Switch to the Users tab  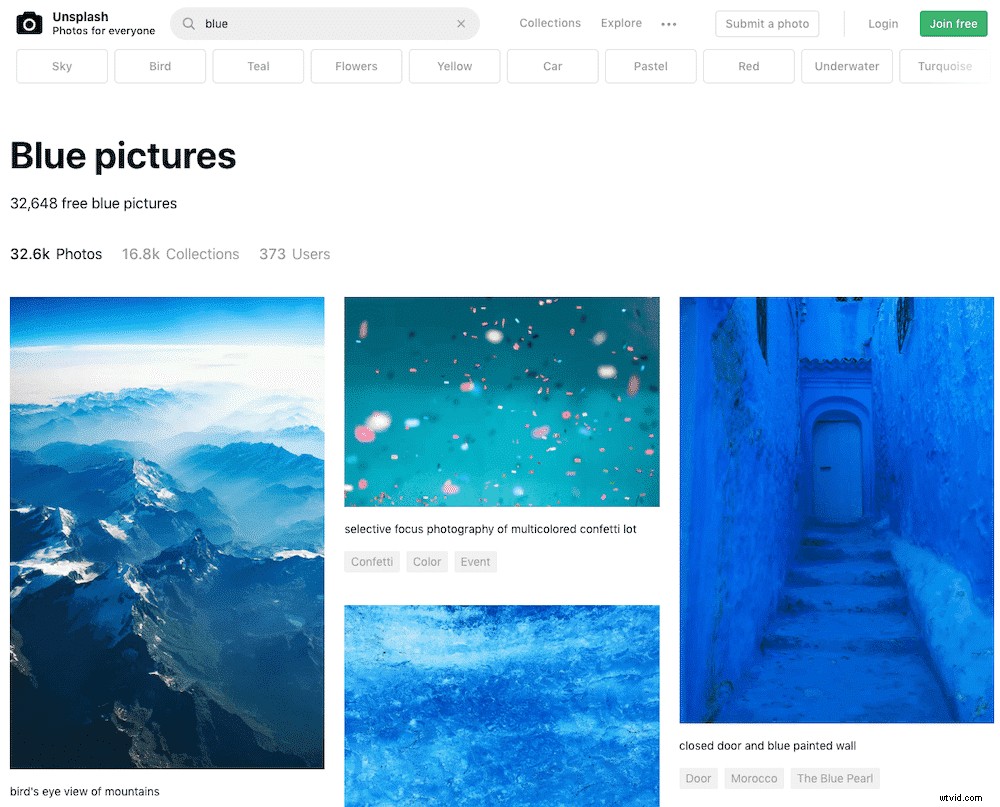click(294, 254)
